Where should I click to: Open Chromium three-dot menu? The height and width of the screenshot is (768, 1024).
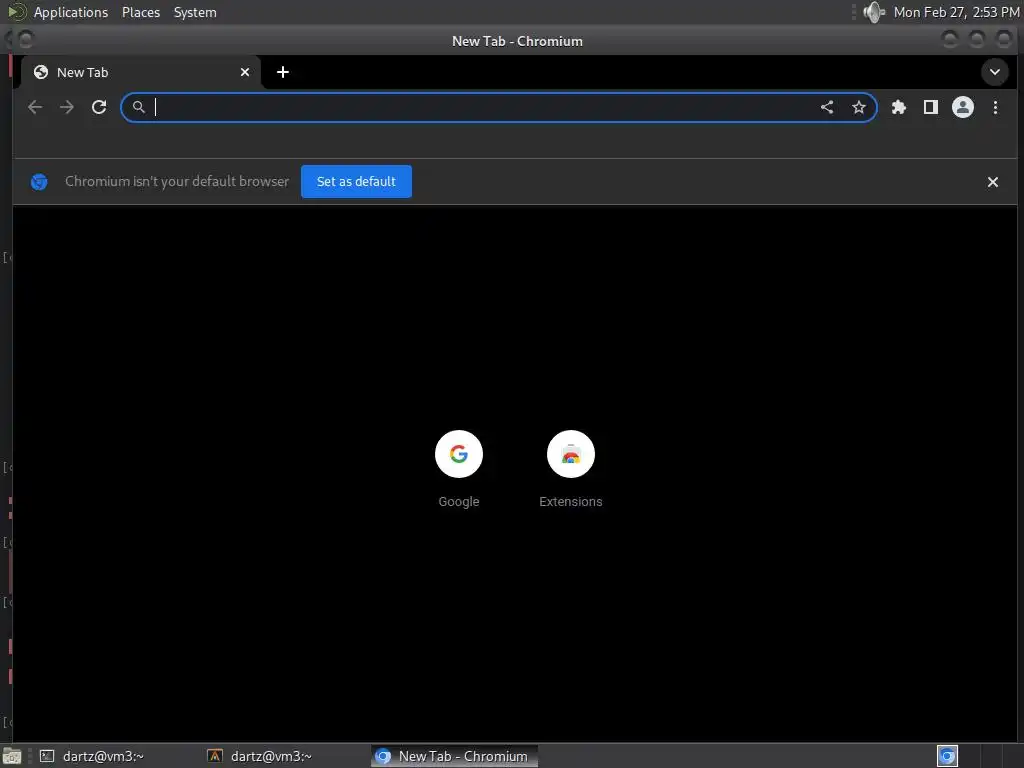(x=995, y=107)
